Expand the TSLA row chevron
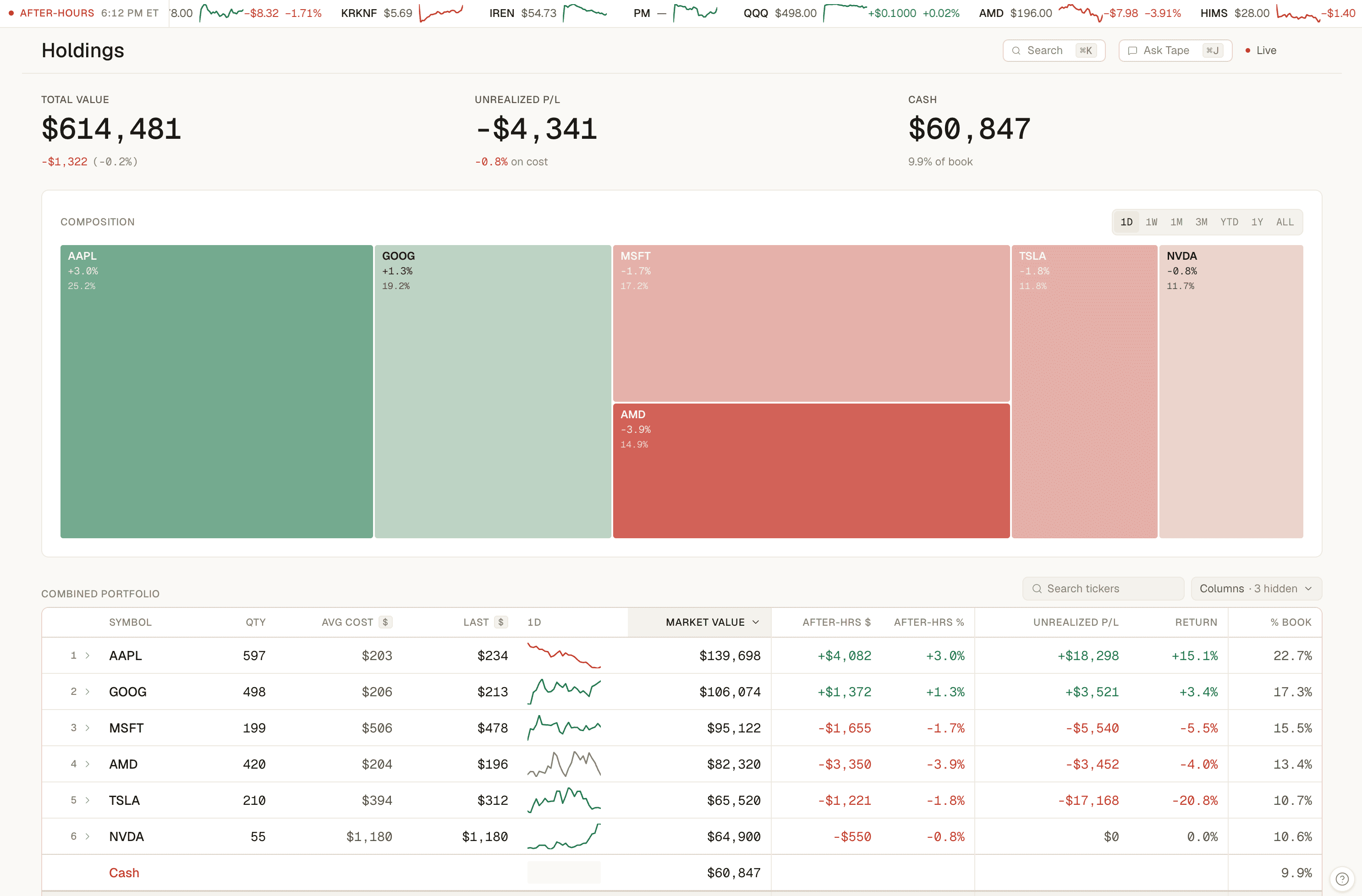 tap(88, 800)
